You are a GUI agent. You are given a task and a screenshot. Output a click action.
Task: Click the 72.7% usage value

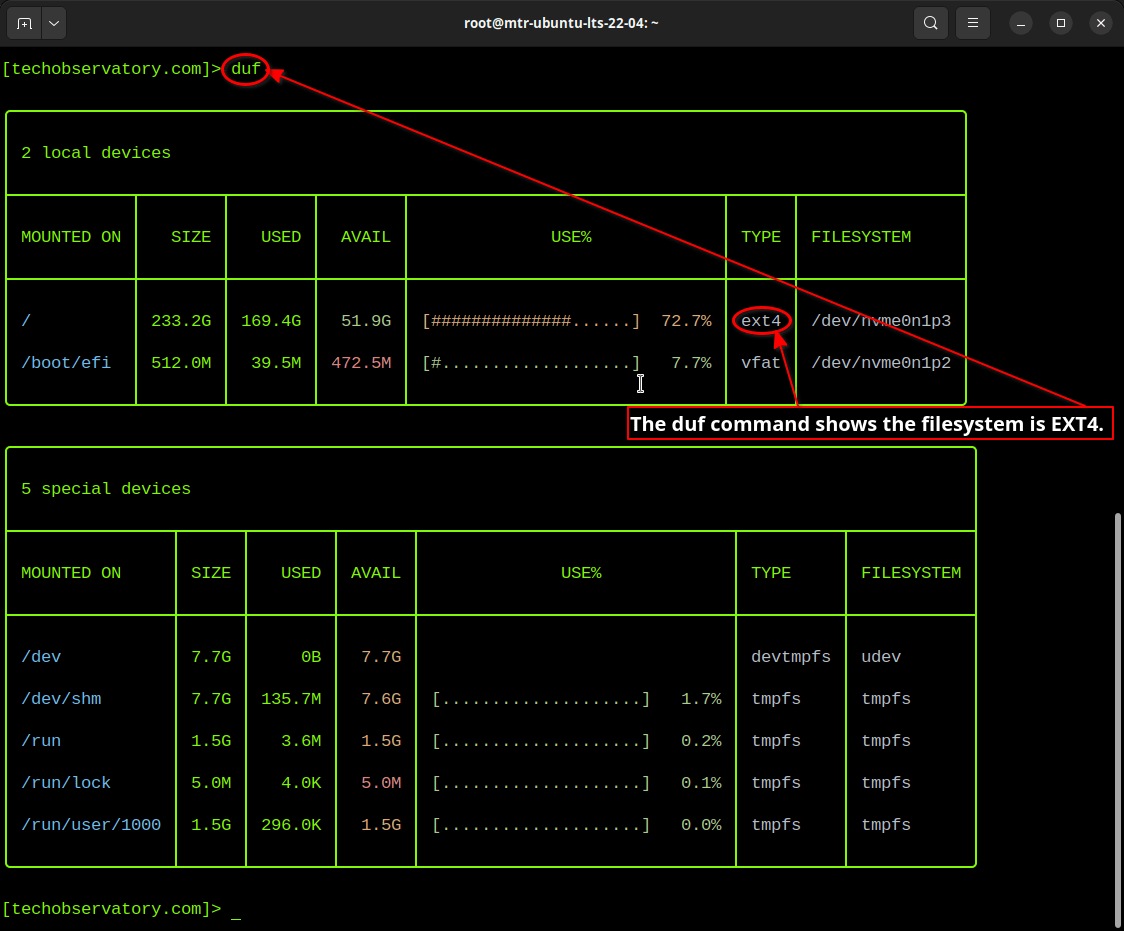pos(687,321)
